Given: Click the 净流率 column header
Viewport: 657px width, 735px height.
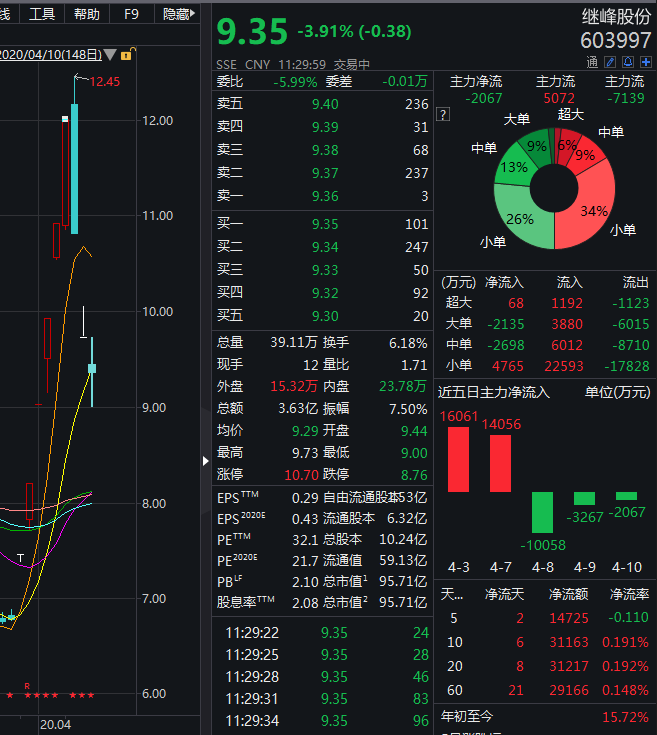Looking at the screenshot, I should pos(629,594).
